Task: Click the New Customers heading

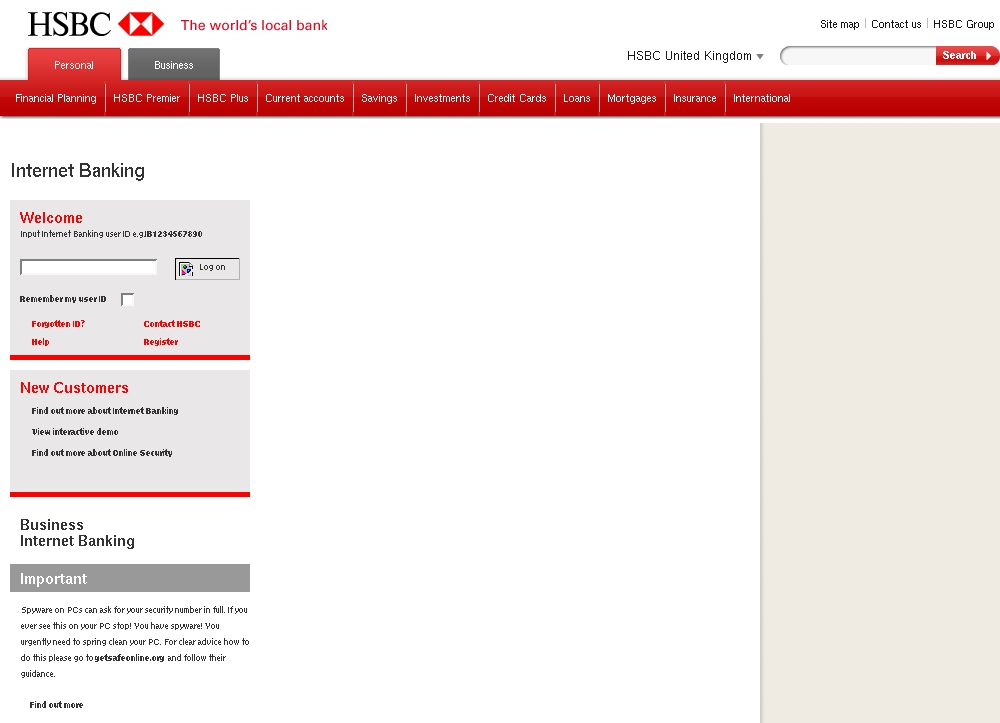Action: click(x=74, y=388)
